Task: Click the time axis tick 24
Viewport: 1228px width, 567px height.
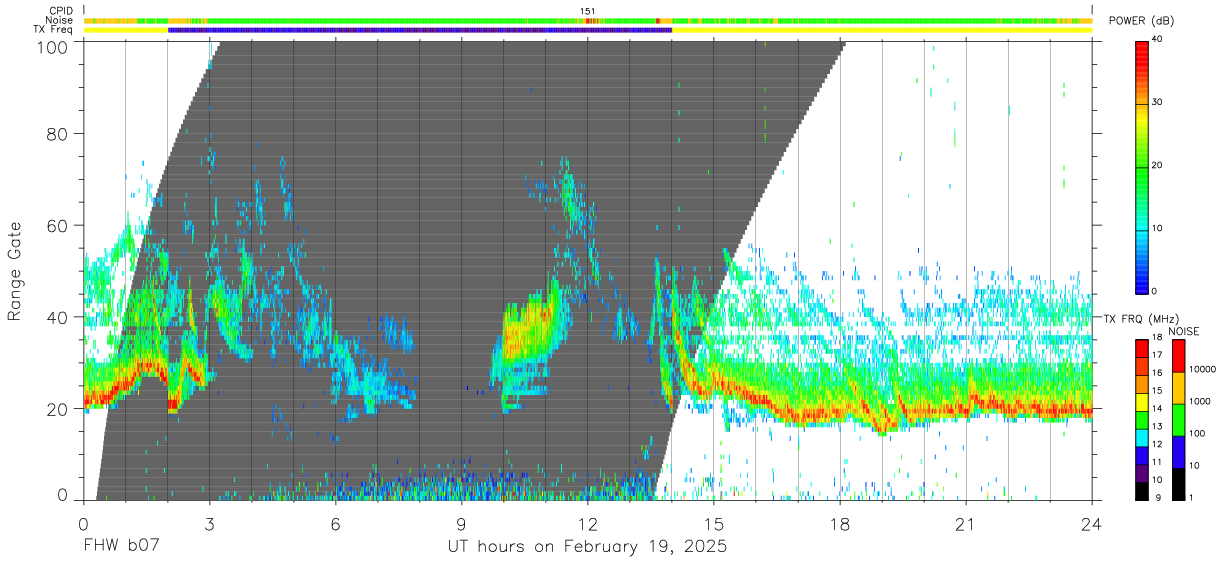Action: tap(1092, 523)
